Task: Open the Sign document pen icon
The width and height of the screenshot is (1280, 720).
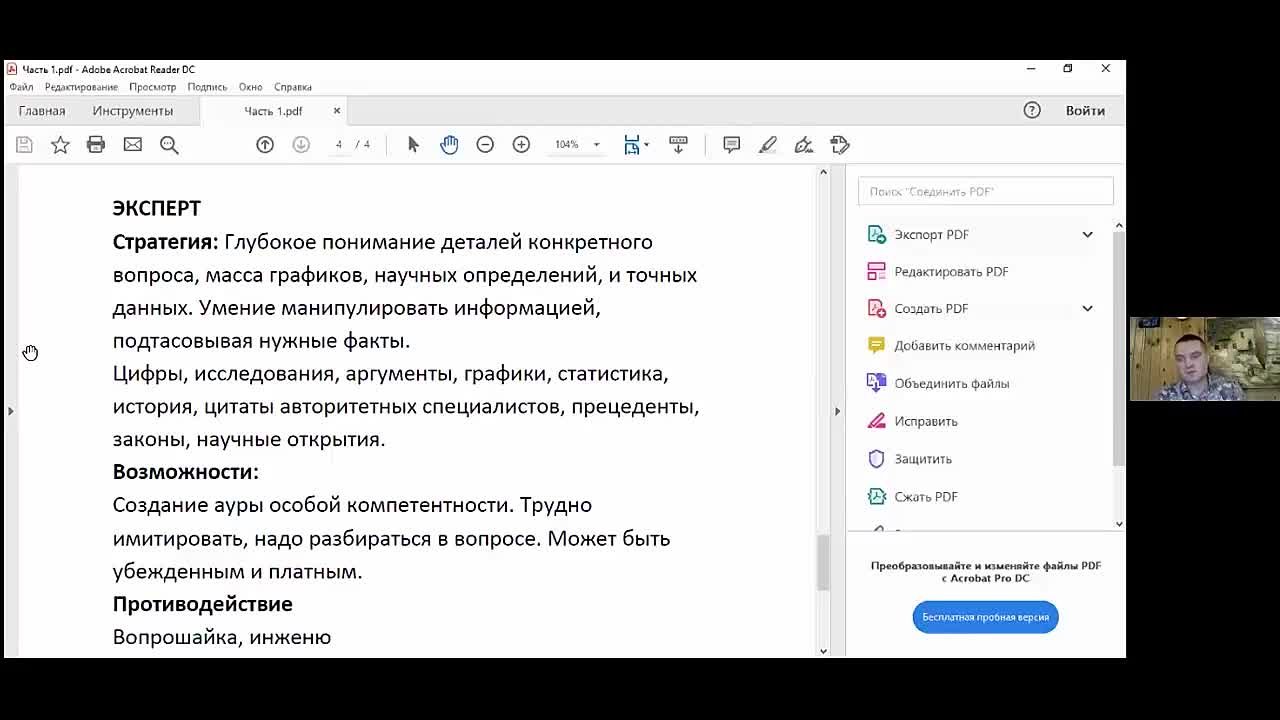Action: [x=803, y=145]
